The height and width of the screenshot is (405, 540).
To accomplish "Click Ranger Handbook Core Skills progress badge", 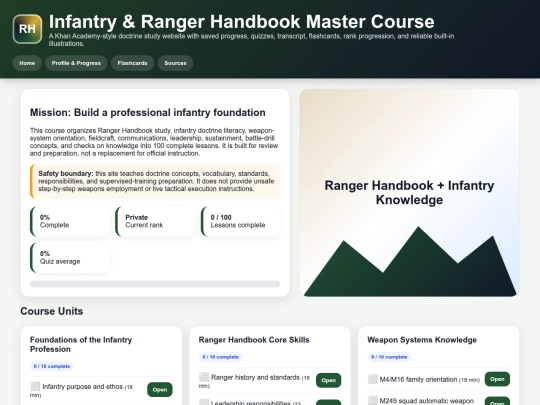I will (x=220, y=357).
